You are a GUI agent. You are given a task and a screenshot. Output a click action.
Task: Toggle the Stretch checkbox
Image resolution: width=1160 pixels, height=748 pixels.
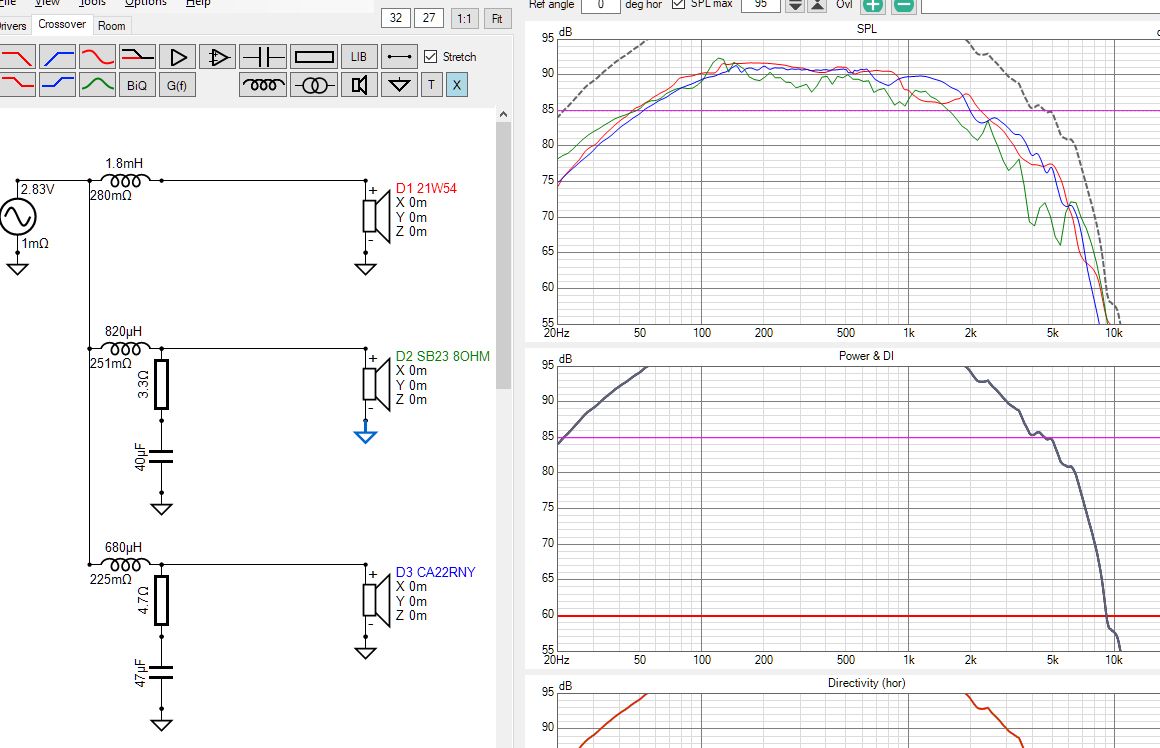coord(431,56)
